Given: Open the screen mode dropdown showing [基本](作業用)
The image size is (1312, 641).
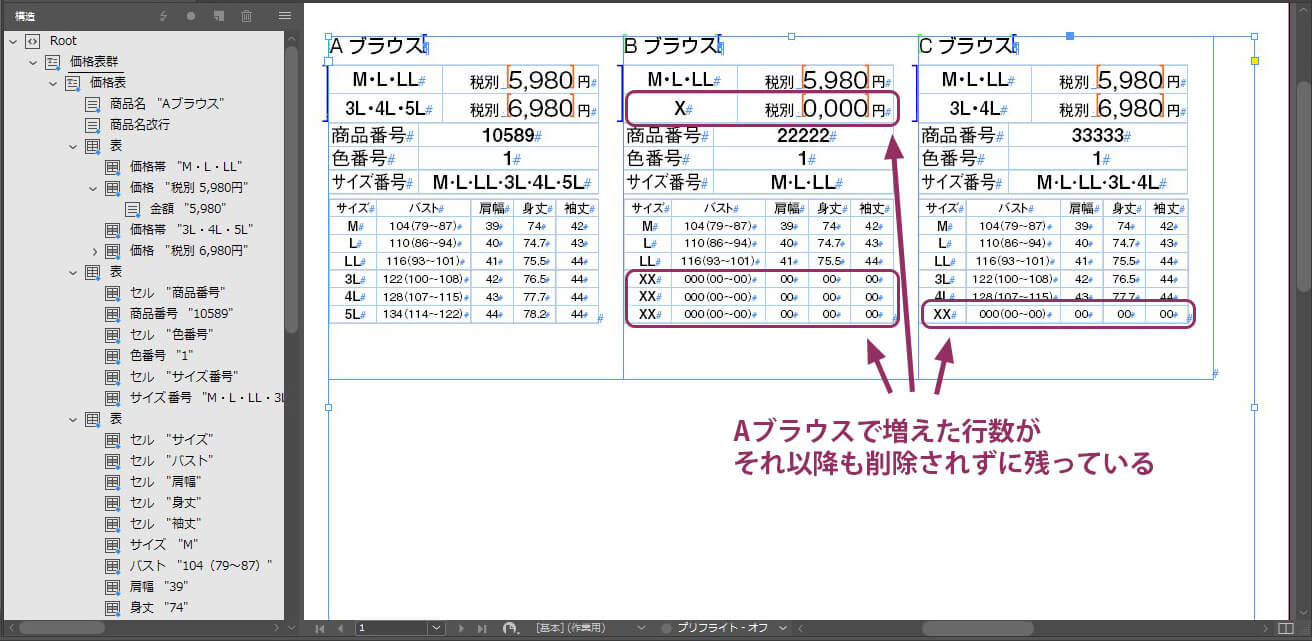Looking at the screenshot, I should 641,629.
